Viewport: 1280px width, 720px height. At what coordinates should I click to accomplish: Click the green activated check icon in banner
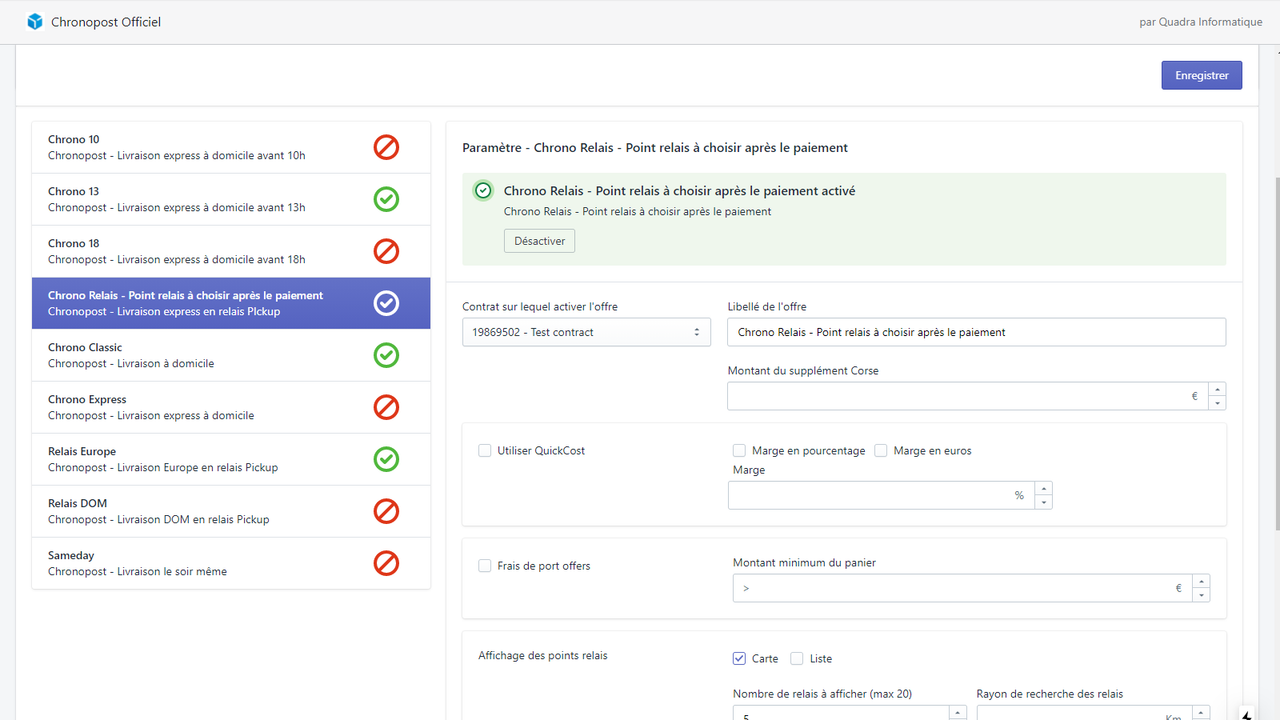[483, 190]
